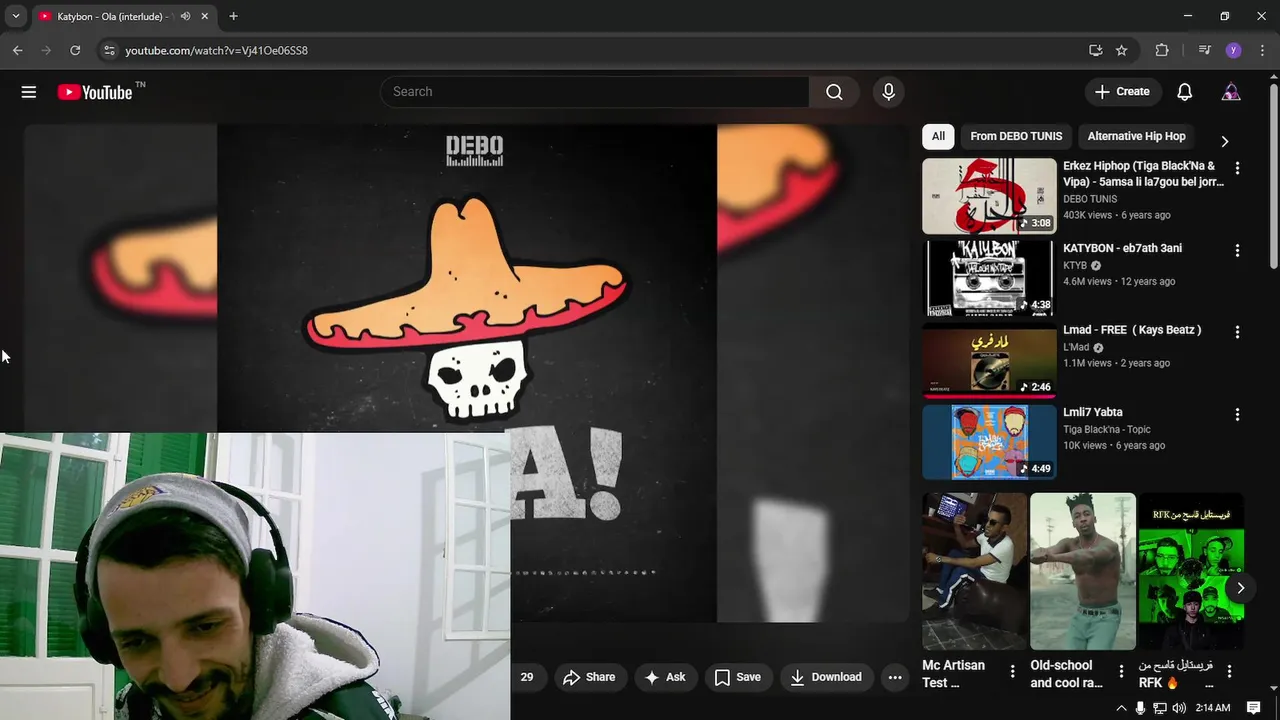1280x720 pixels.
Task: Click the search magnifier button
Action: click(x=834, y=92)
